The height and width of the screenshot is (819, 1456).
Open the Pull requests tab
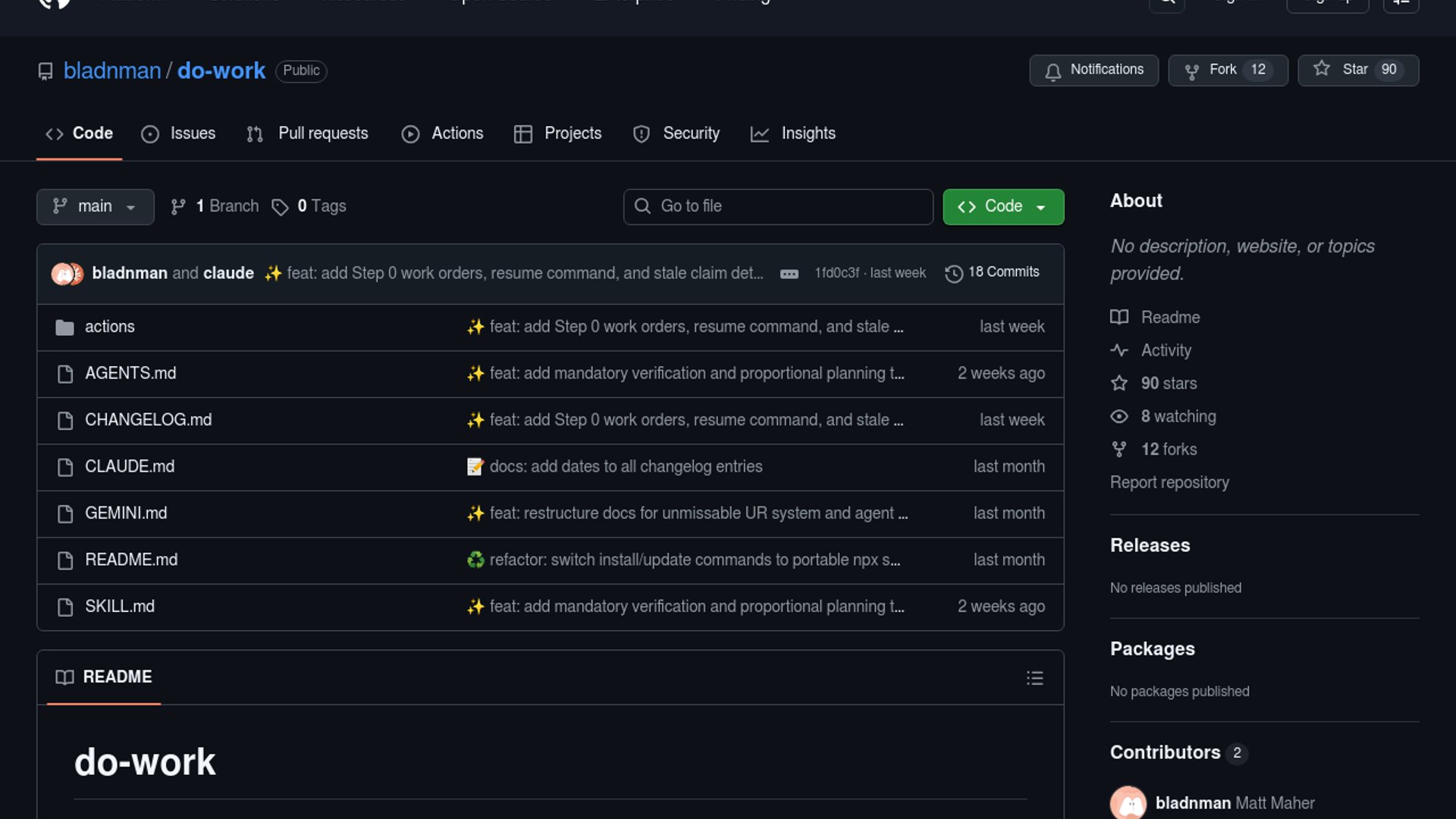pos(308,133)
